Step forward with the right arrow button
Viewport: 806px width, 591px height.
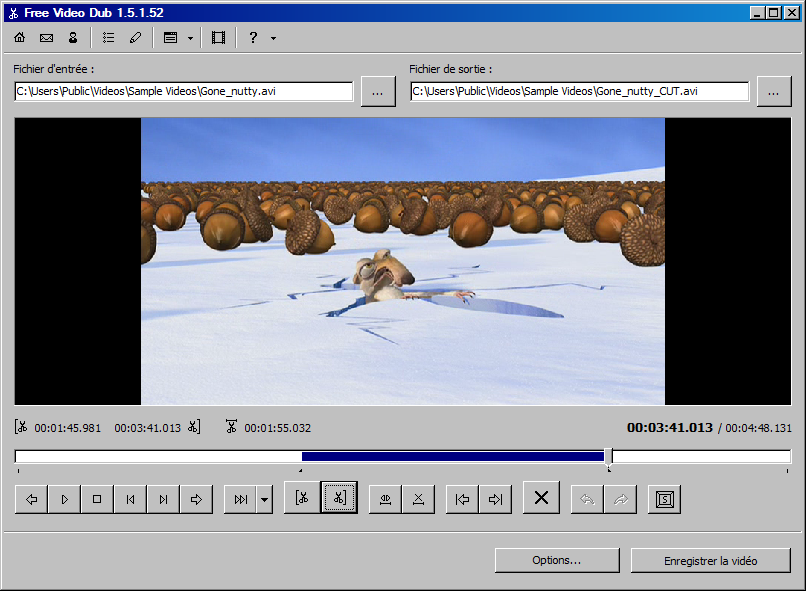click(196, 499)
